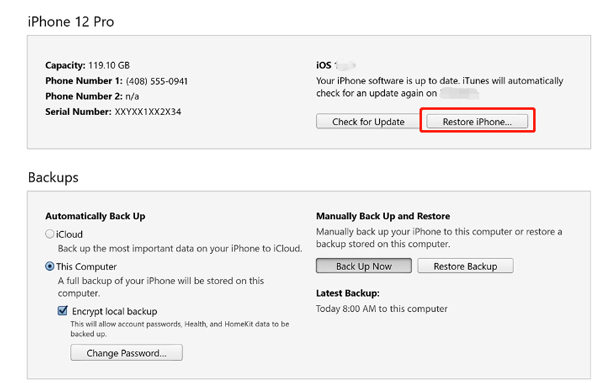Click 'Back up the most important data' description
Viewport: 600px width, 383px height.
coord(180,249)
